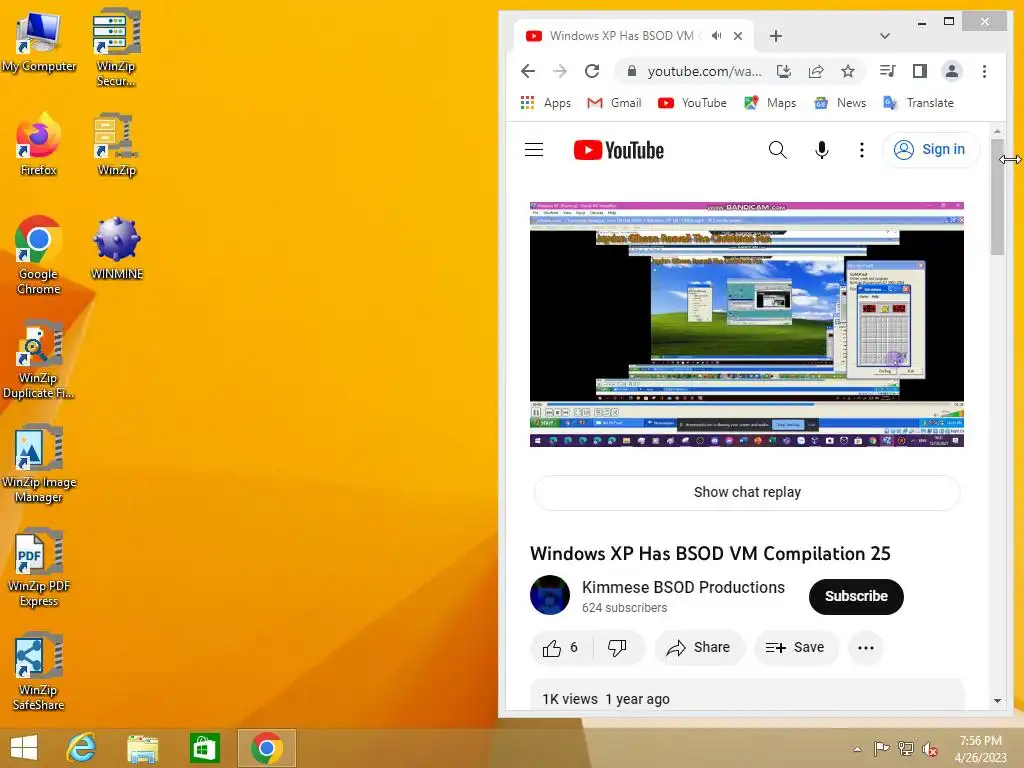The width and height of the screenshot is (1024, 768).
Task: Click the address bar URL
Action: [705, 71]
